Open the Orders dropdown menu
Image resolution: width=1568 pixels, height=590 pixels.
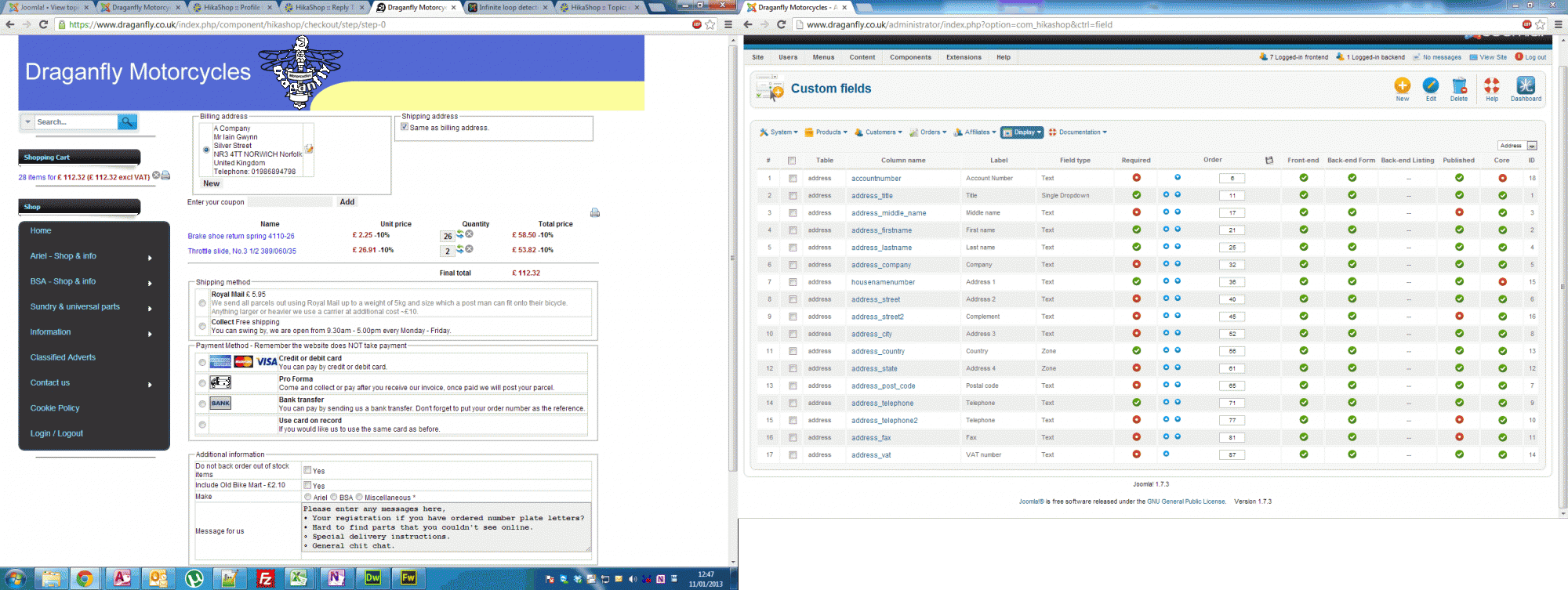tap(928, 132)
